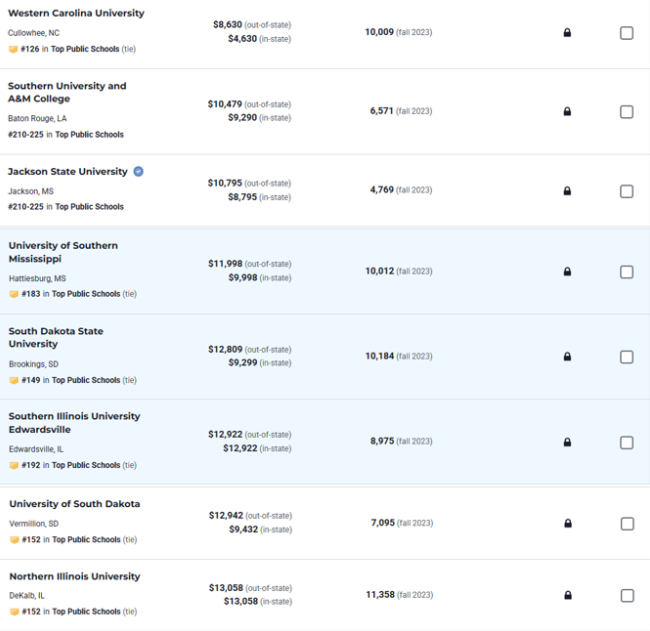The height and width of the screenshot is (631, 650).
Task: Visit University of Southern Mississippi page
Action: (63, 252)
